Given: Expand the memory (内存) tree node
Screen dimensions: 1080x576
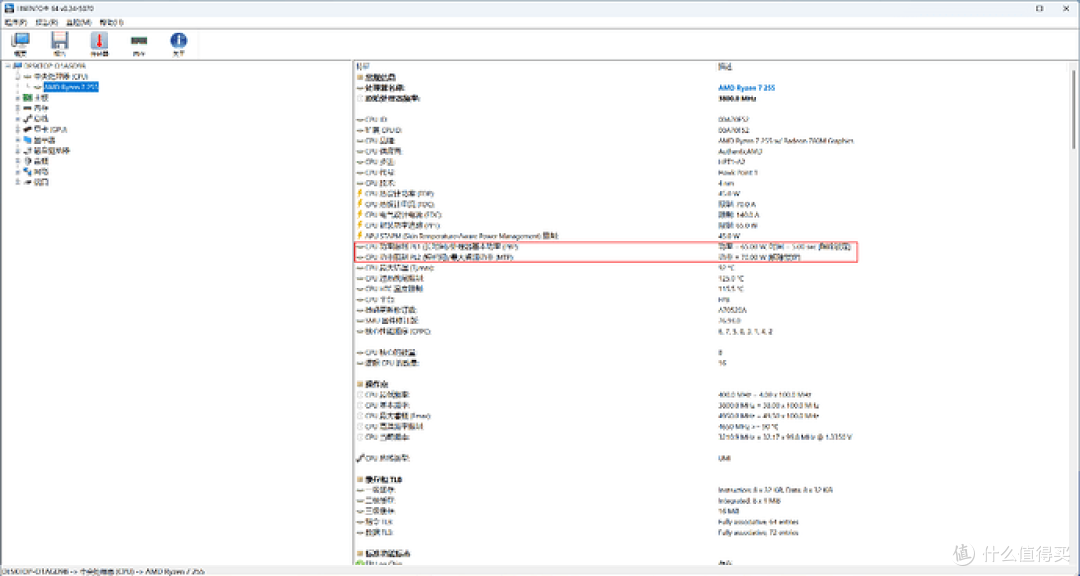Looking at the screenshot, I should [18, 108].
